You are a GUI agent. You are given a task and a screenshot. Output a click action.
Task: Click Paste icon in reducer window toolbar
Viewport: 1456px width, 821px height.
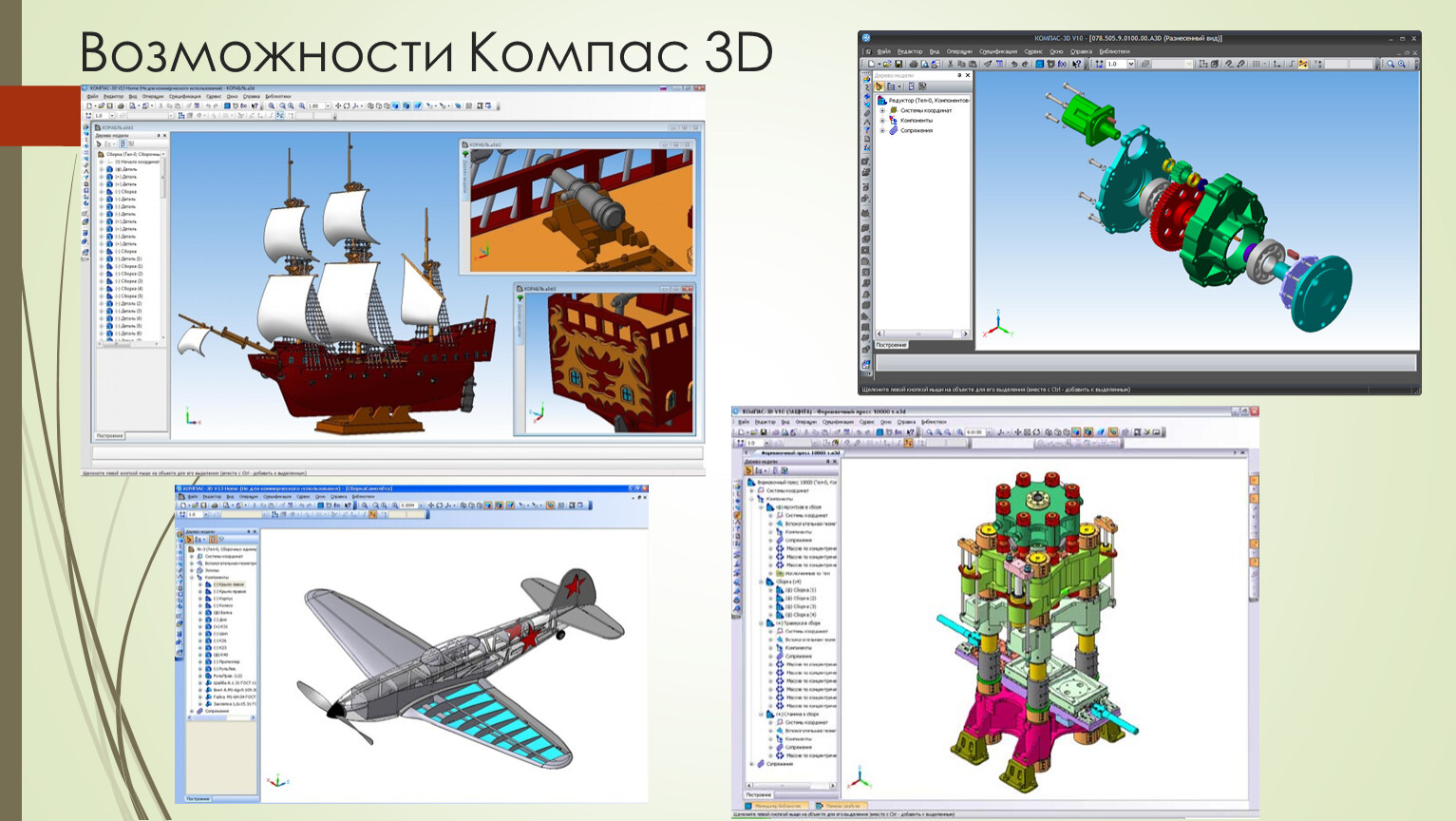pos(973,65)
